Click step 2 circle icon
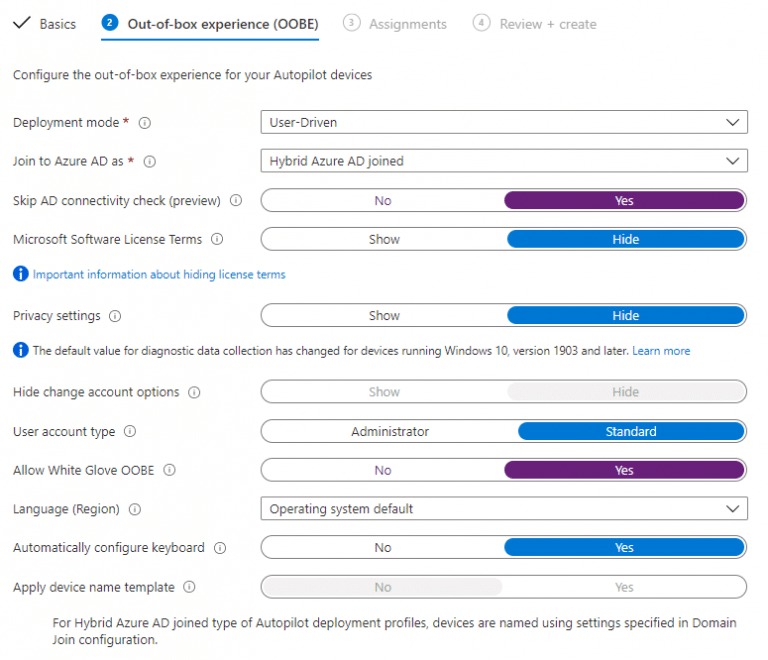Screen dimensions: 768x660 click(110, 23)
